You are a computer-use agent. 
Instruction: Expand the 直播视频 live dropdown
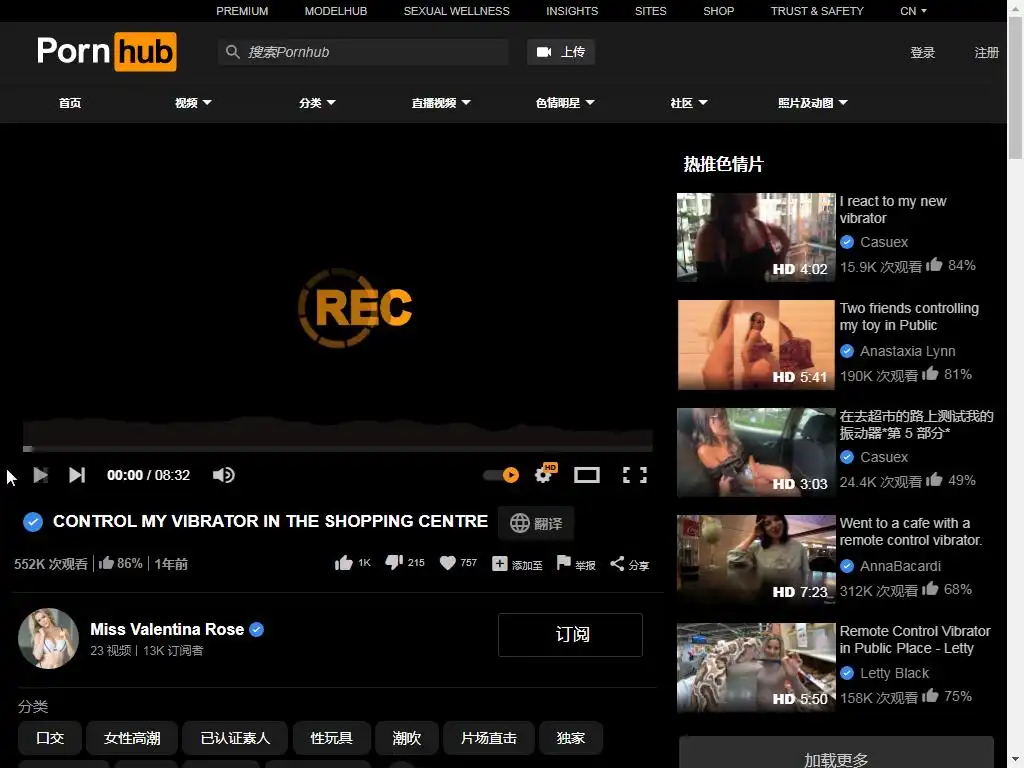point(441,103)
